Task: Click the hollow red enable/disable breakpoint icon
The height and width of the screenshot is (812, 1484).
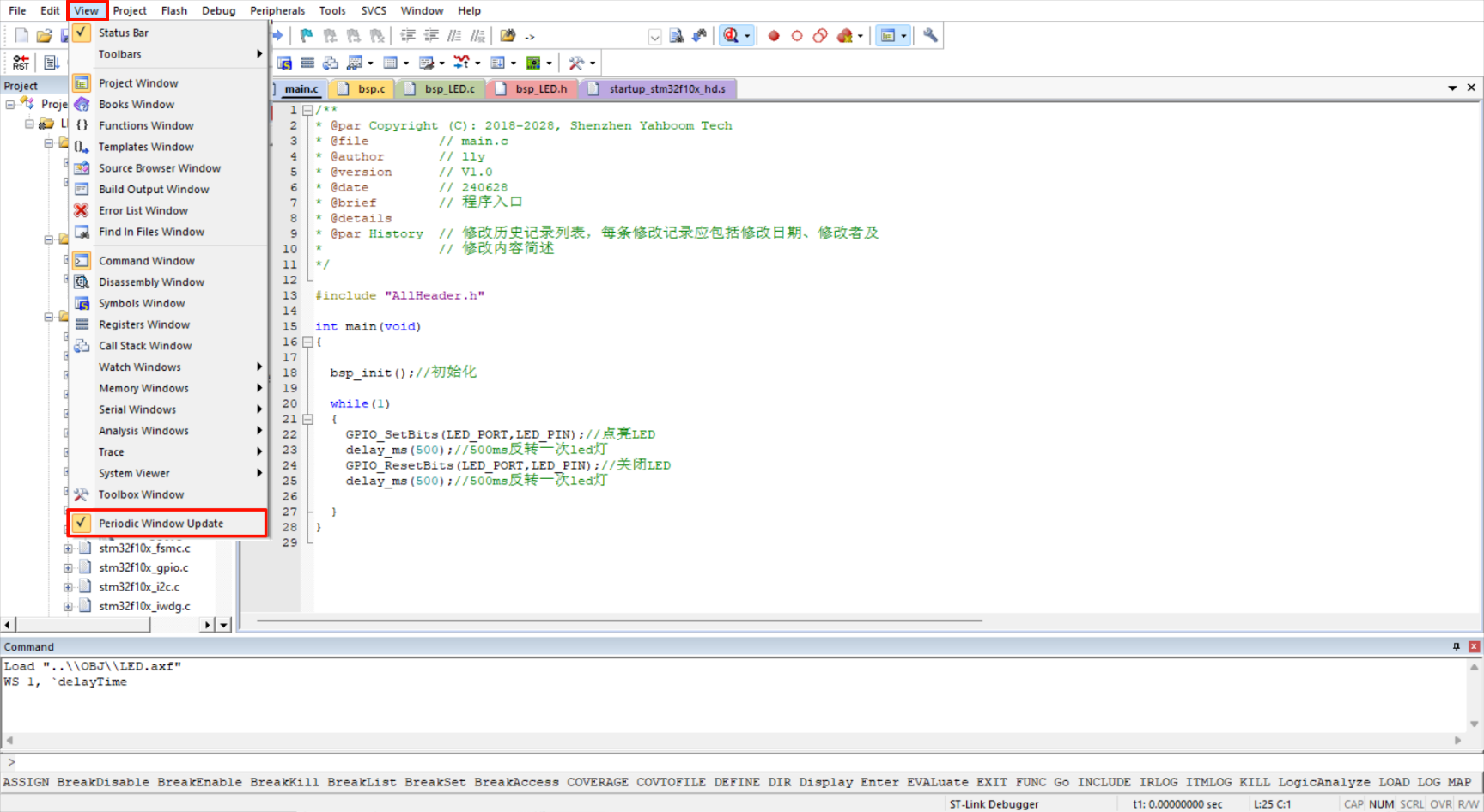Action: pyautogui.click(x=797, y=36)
